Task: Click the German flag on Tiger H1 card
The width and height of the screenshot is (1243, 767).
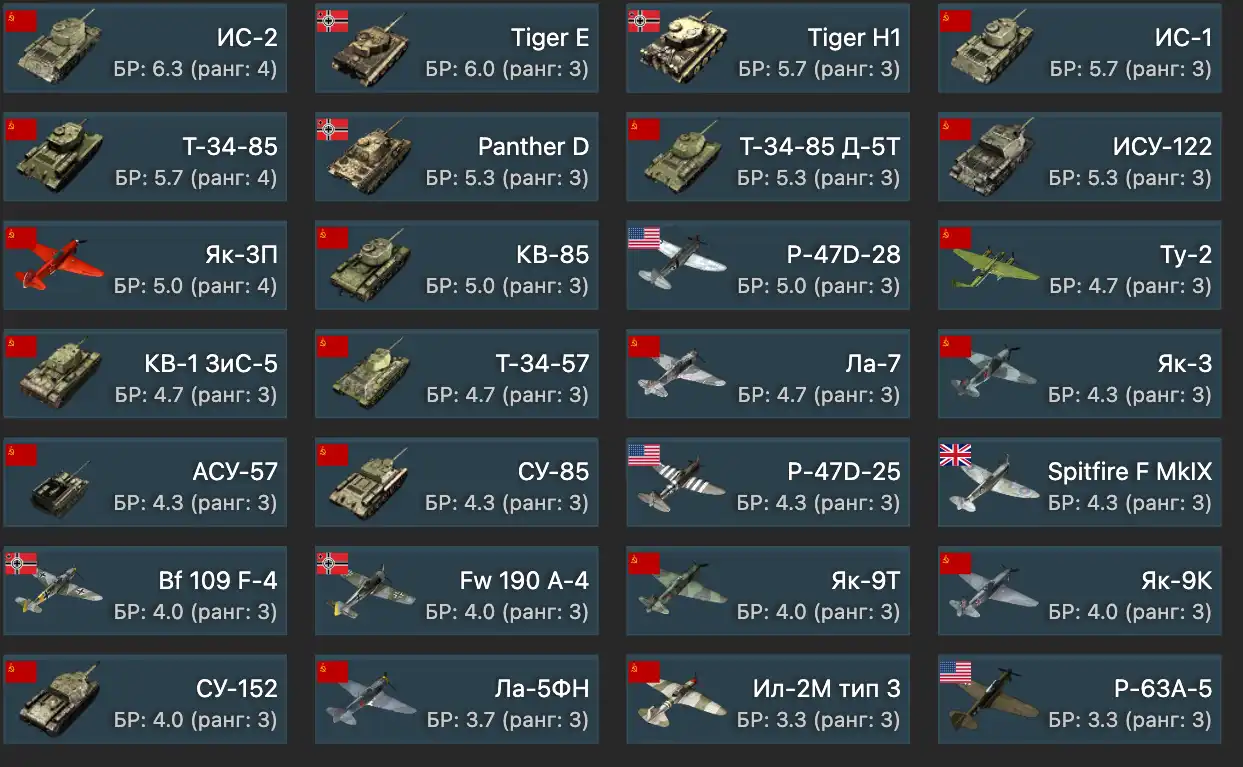Action: [x=644, y=19]
